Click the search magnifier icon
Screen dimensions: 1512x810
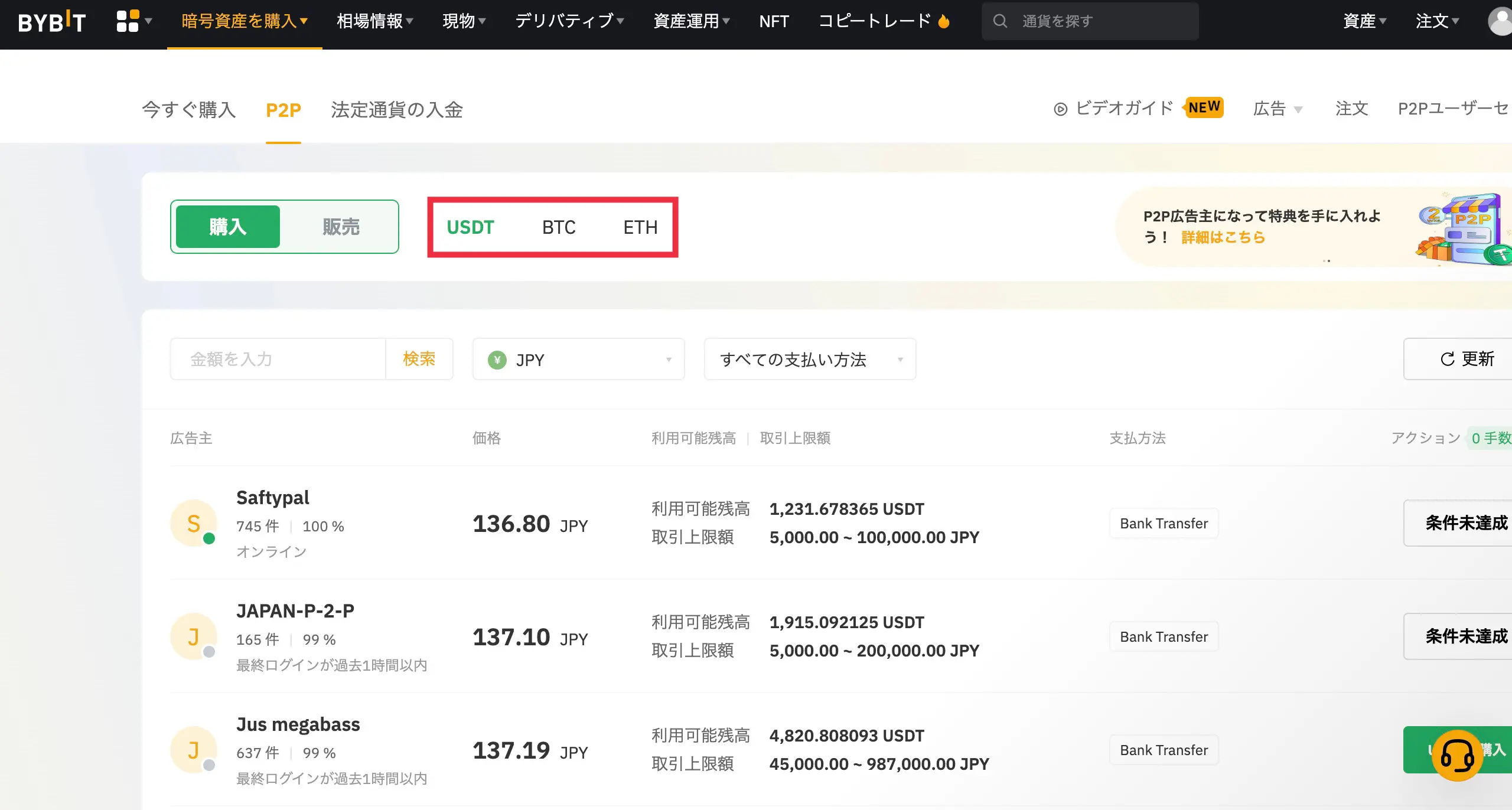coord(1000,21)
